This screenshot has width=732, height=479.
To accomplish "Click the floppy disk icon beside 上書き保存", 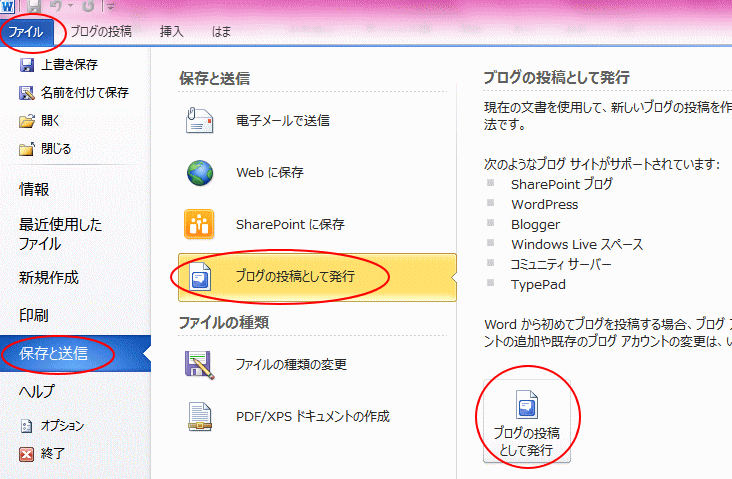I will click(27, 65).
